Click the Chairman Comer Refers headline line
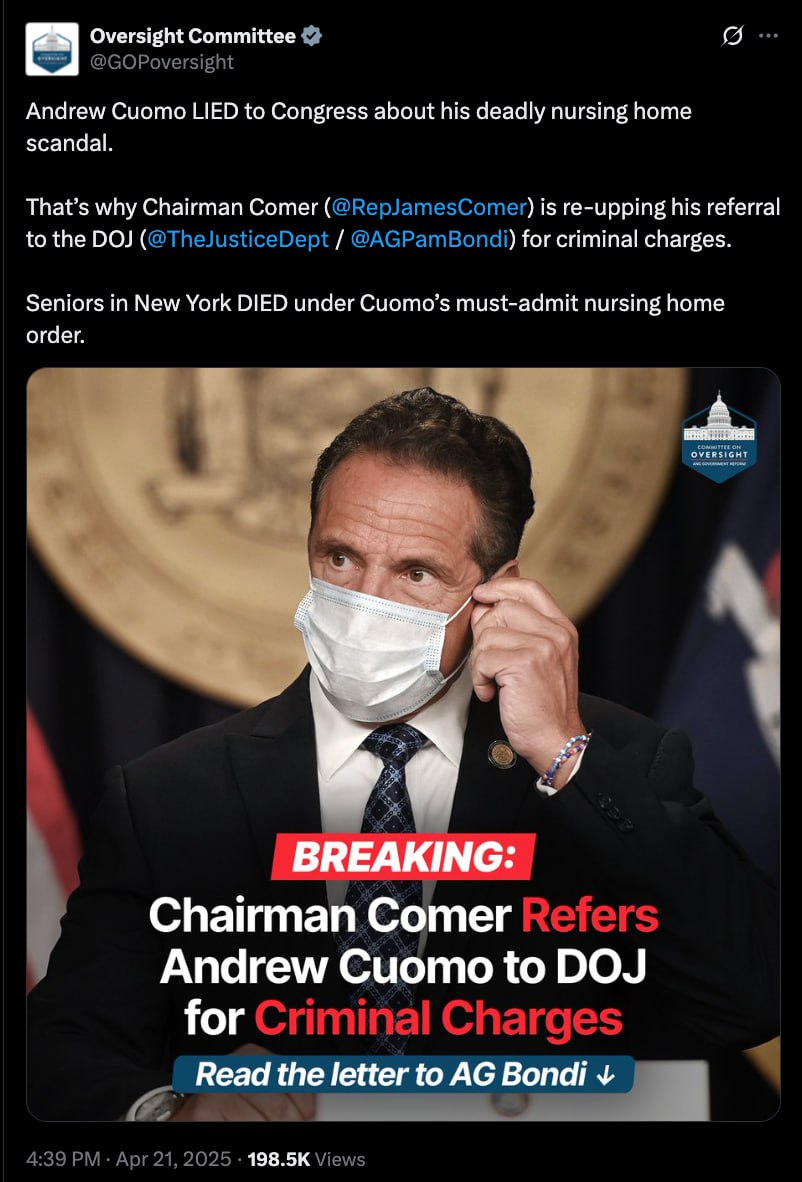This screenshot has width=802, height=1182. click(x=403, y=917)
